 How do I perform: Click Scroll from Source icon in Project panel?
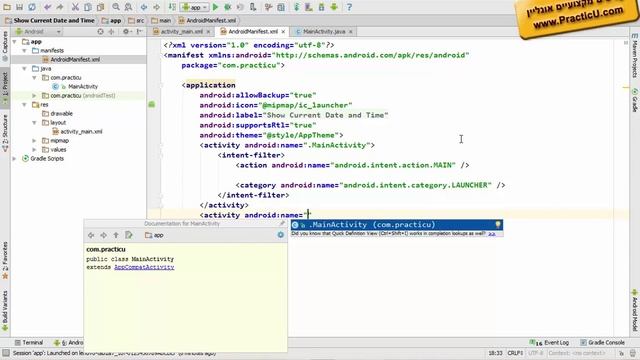100,31
